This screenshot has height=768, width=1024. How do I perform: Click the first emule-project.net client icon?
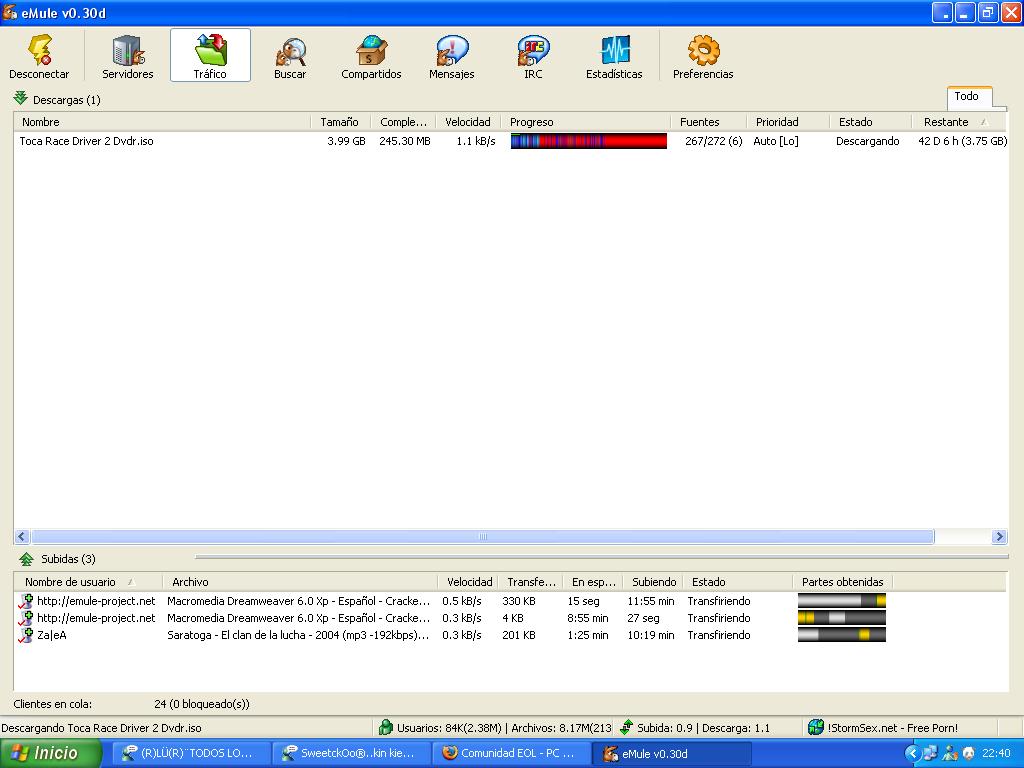point(25,601)
